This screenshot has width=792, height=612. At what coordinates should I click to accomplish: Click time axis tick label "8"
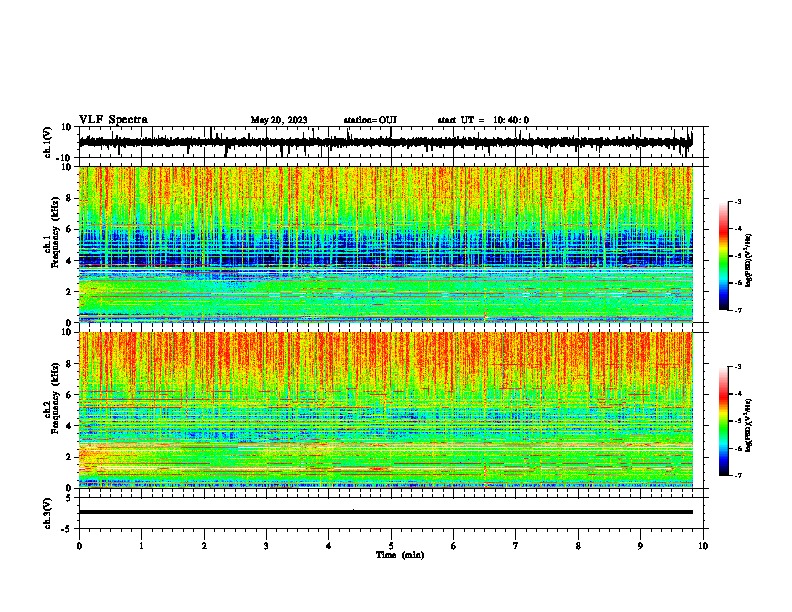pos(578,546)
